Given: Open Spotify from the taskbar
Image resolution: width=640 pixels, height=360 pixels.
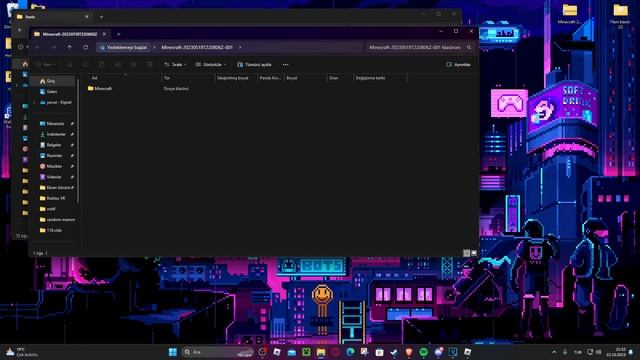Looking at the screenshot, I should point(424,352).
